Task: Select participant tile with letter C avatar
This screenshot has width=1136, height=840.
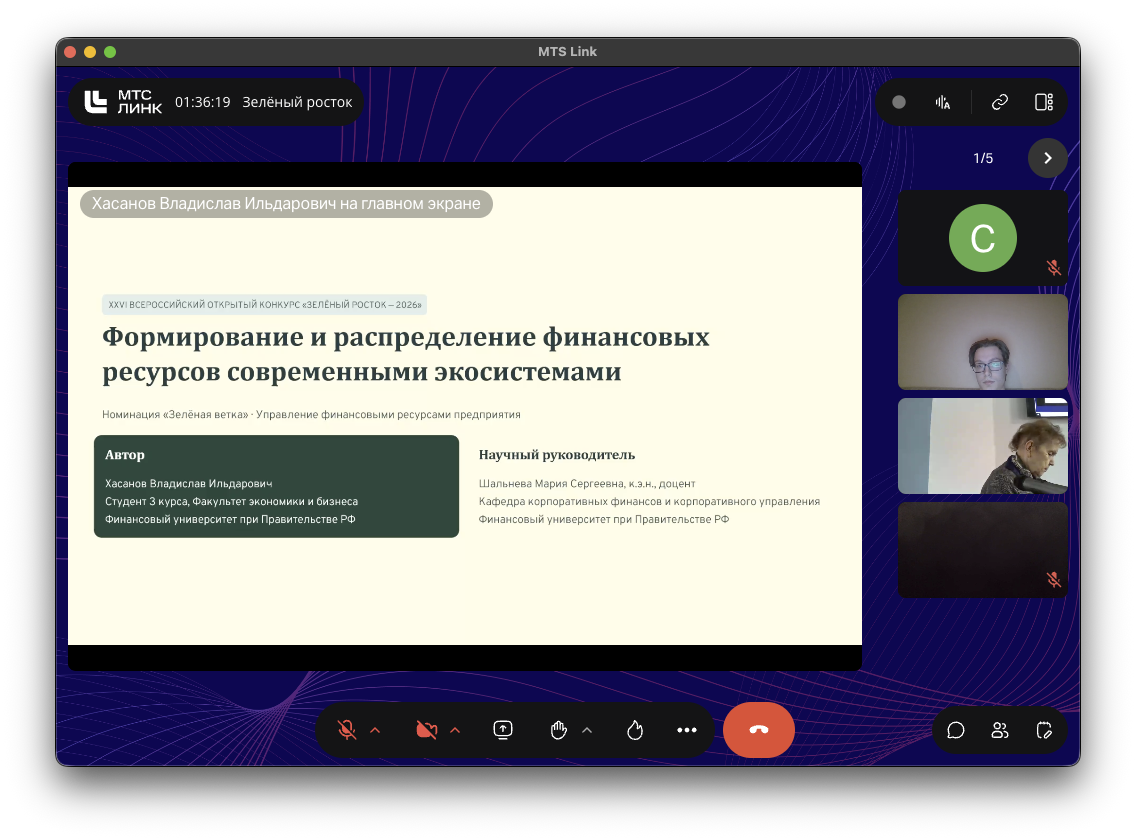Action: click(982, 238)
